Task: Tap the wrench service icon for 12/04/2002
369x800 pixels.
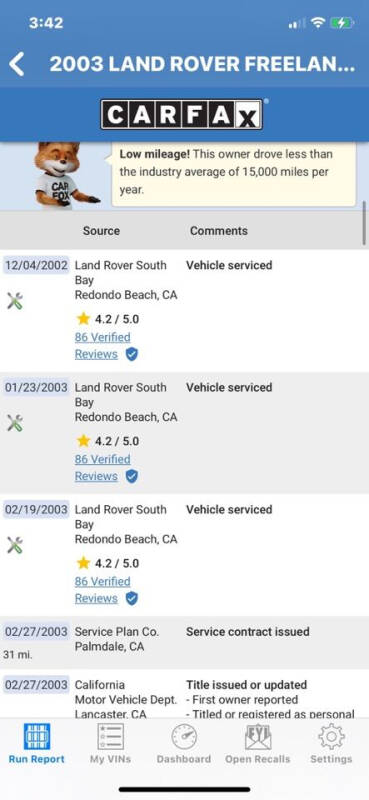Action: coord(15,301)
